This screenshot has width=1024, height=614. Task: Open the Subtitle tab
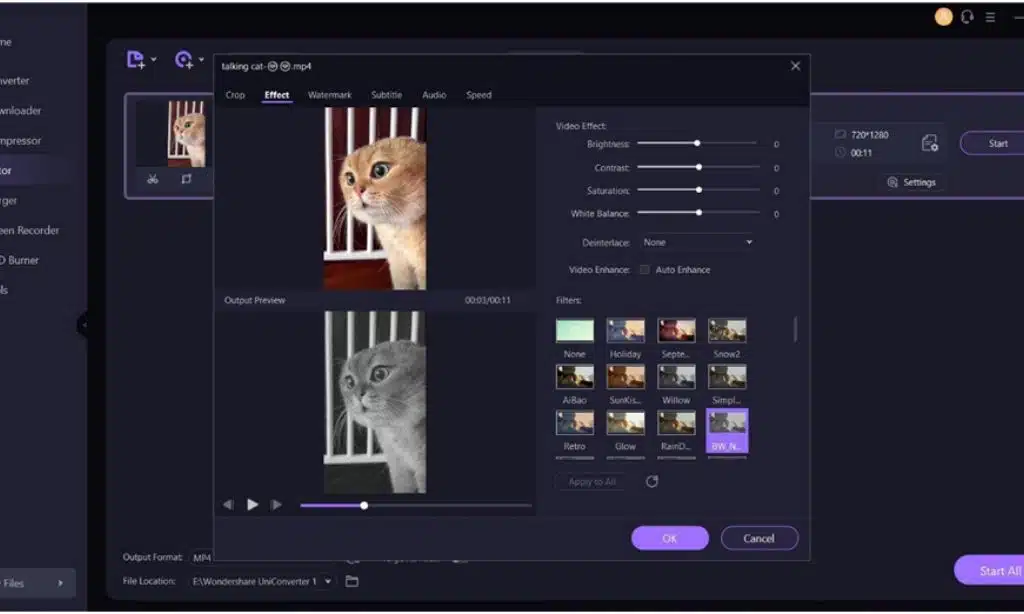click(x=386, y=95)
